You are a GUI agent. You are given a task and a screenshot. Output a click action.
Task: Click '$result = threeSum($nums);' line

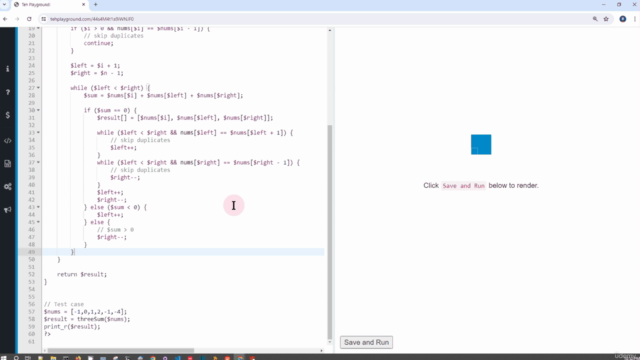(87, 319)
